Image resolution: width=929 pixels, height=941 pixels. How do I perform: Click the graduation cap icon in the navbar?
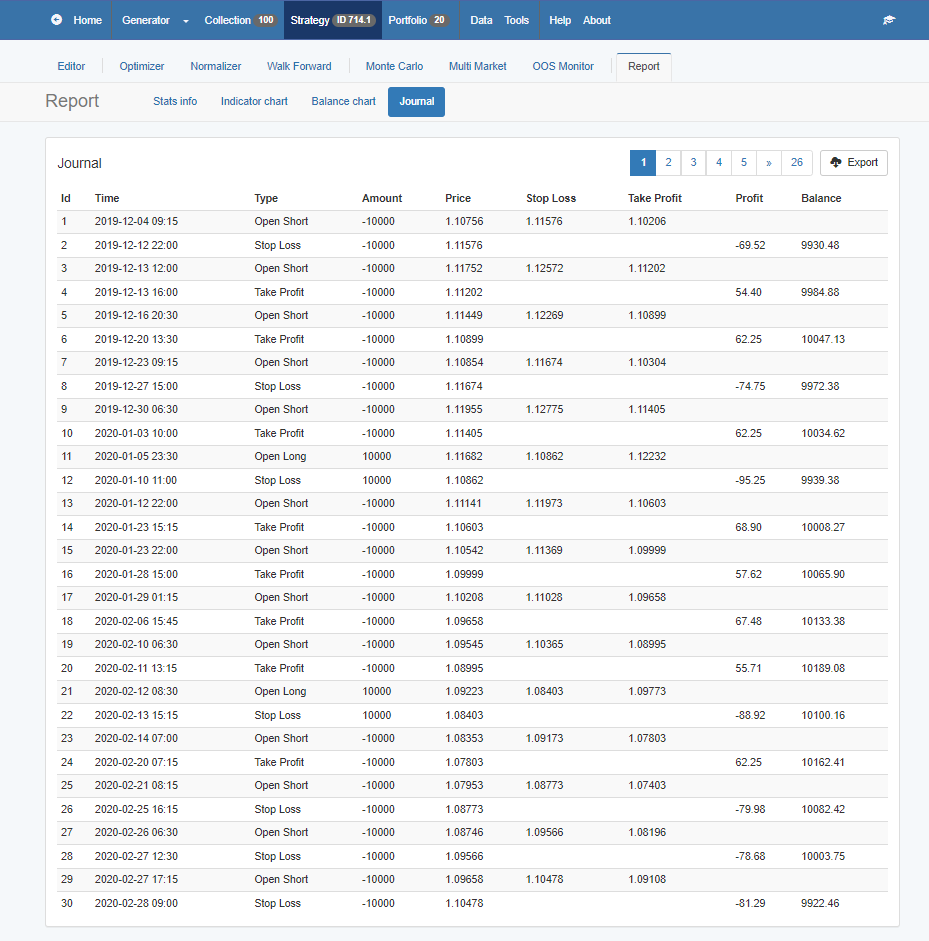point(889,20)
